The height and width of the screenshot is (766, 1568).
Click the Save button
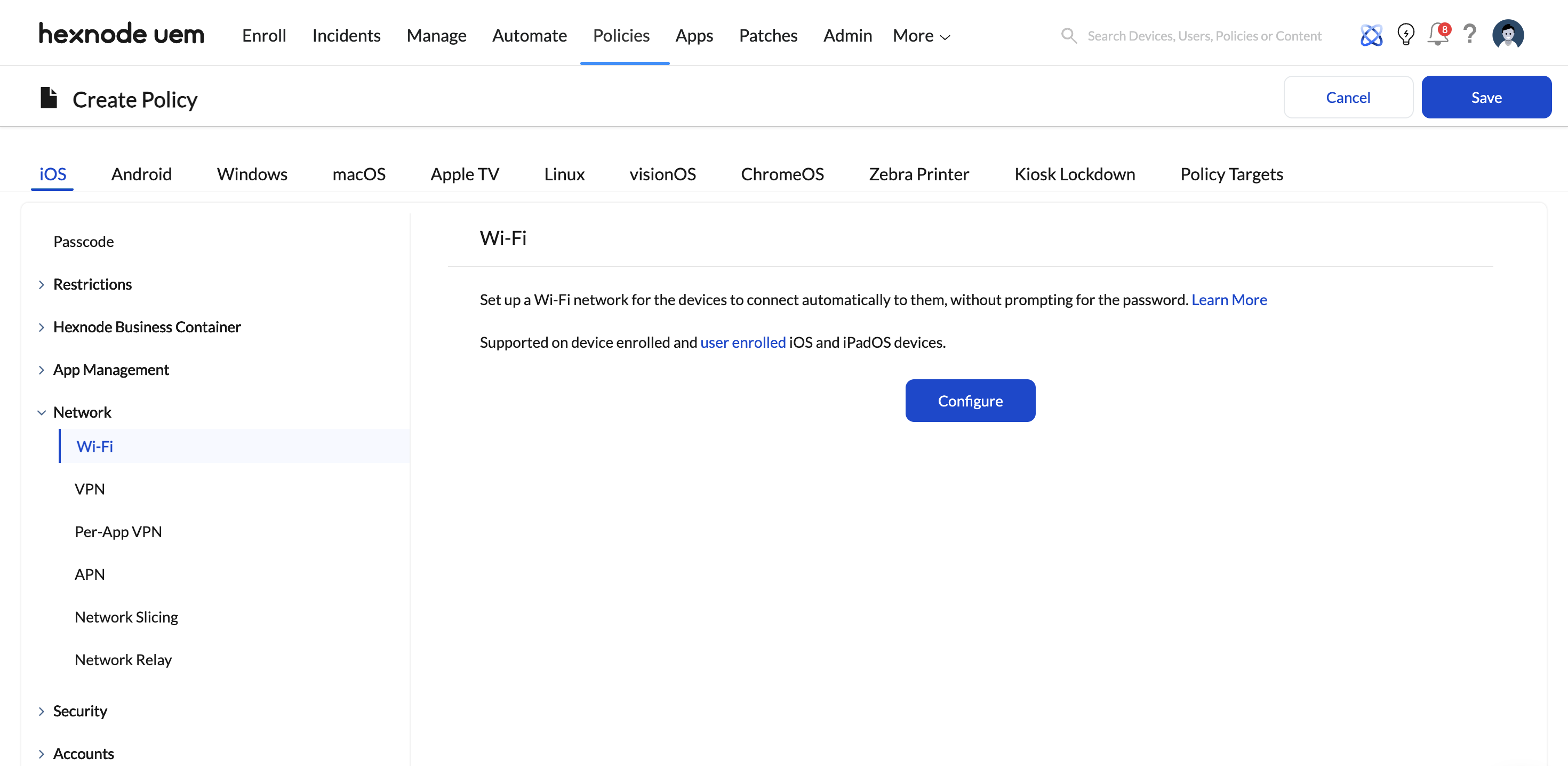(1486, 97)
